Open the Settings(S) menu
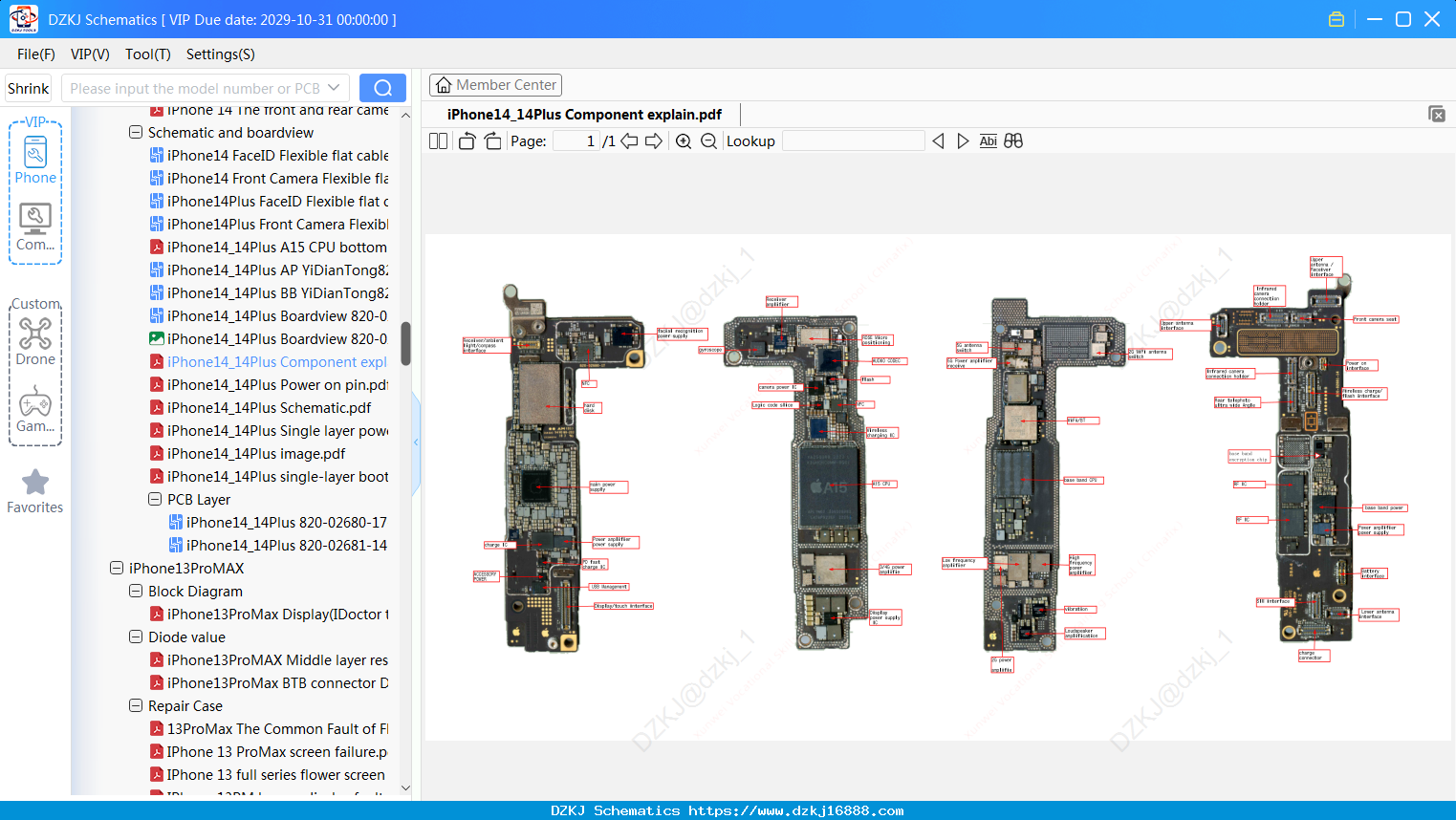This screenshot has height=820, width=1456. 221,54
